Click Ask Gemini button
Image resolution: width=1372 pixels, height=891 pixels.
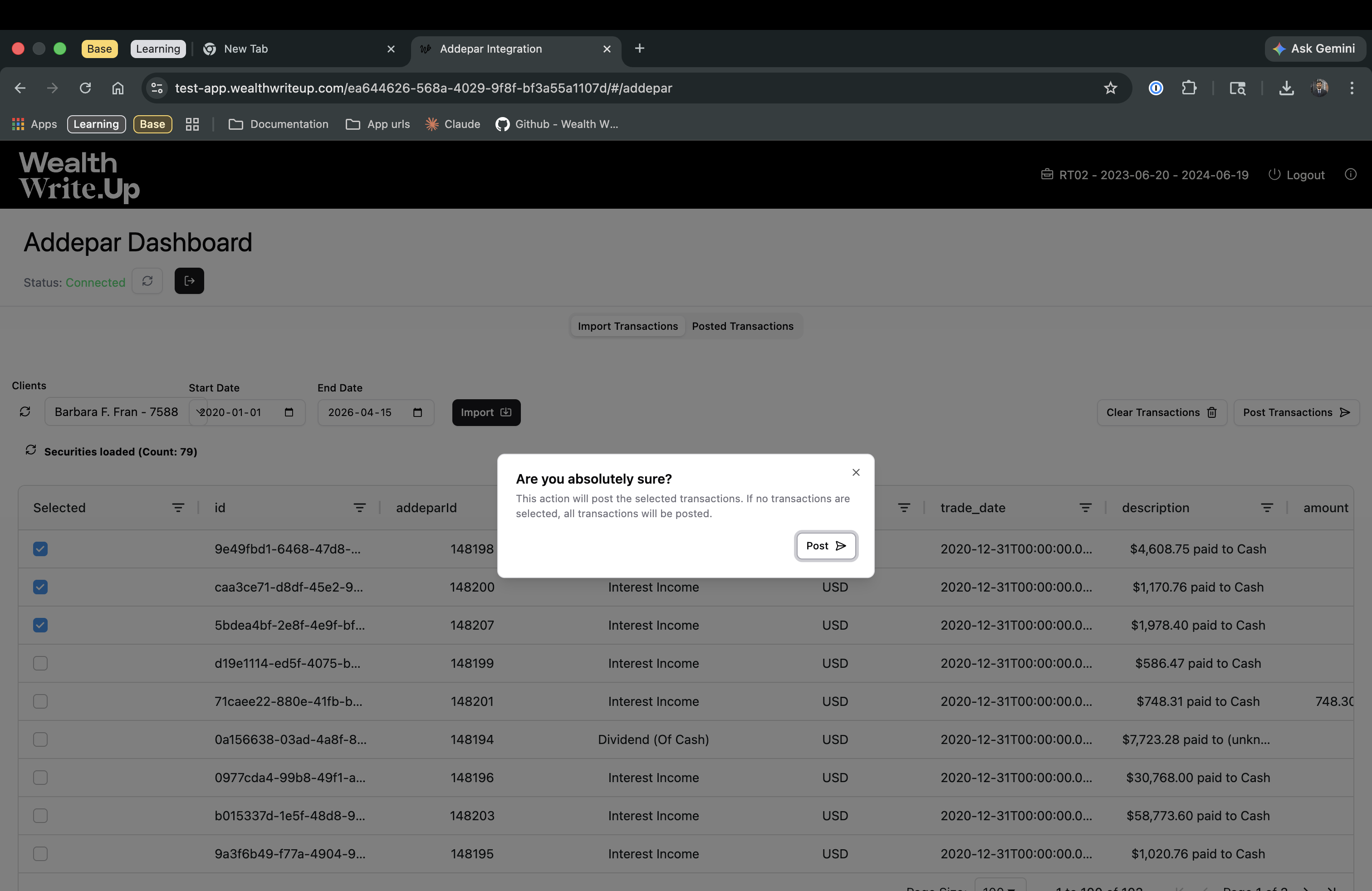1315,49
